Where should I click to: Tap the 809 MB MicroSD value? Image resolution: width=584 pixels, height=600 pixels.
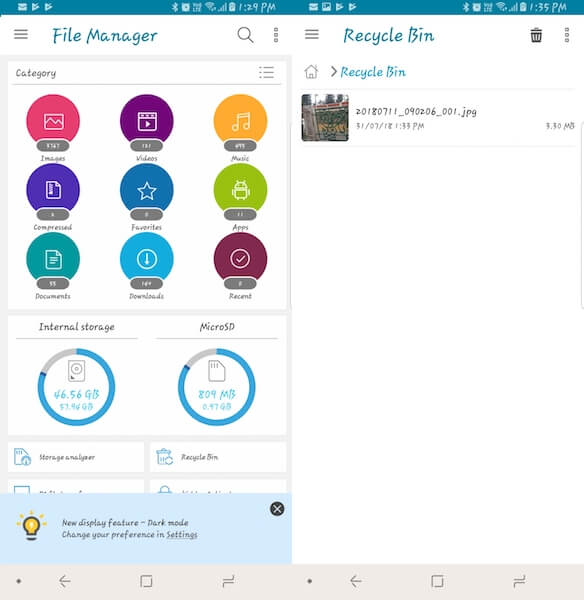point(217,394)
